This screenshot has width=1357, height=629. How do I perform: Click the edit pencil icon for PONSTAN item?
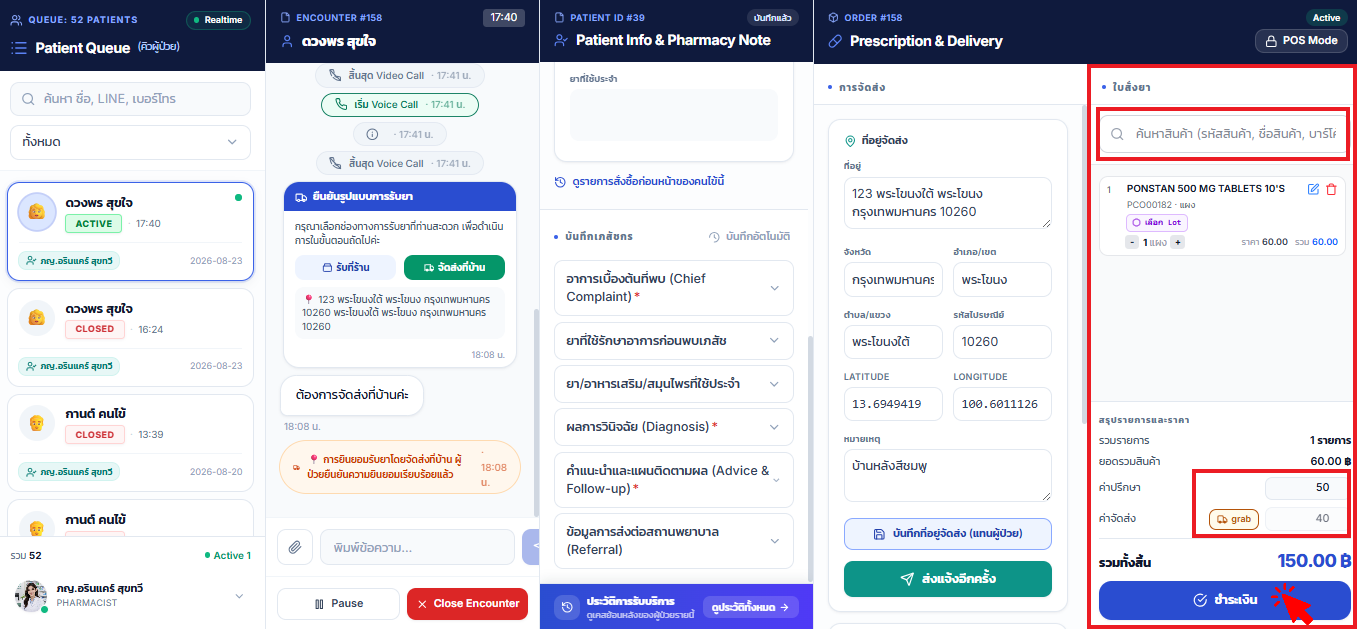[x=1313, y=189]
